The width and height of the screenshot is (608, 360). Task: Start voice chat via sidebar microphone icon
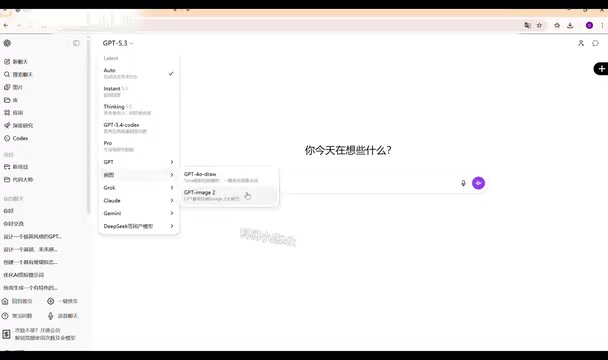coord(50,316)
